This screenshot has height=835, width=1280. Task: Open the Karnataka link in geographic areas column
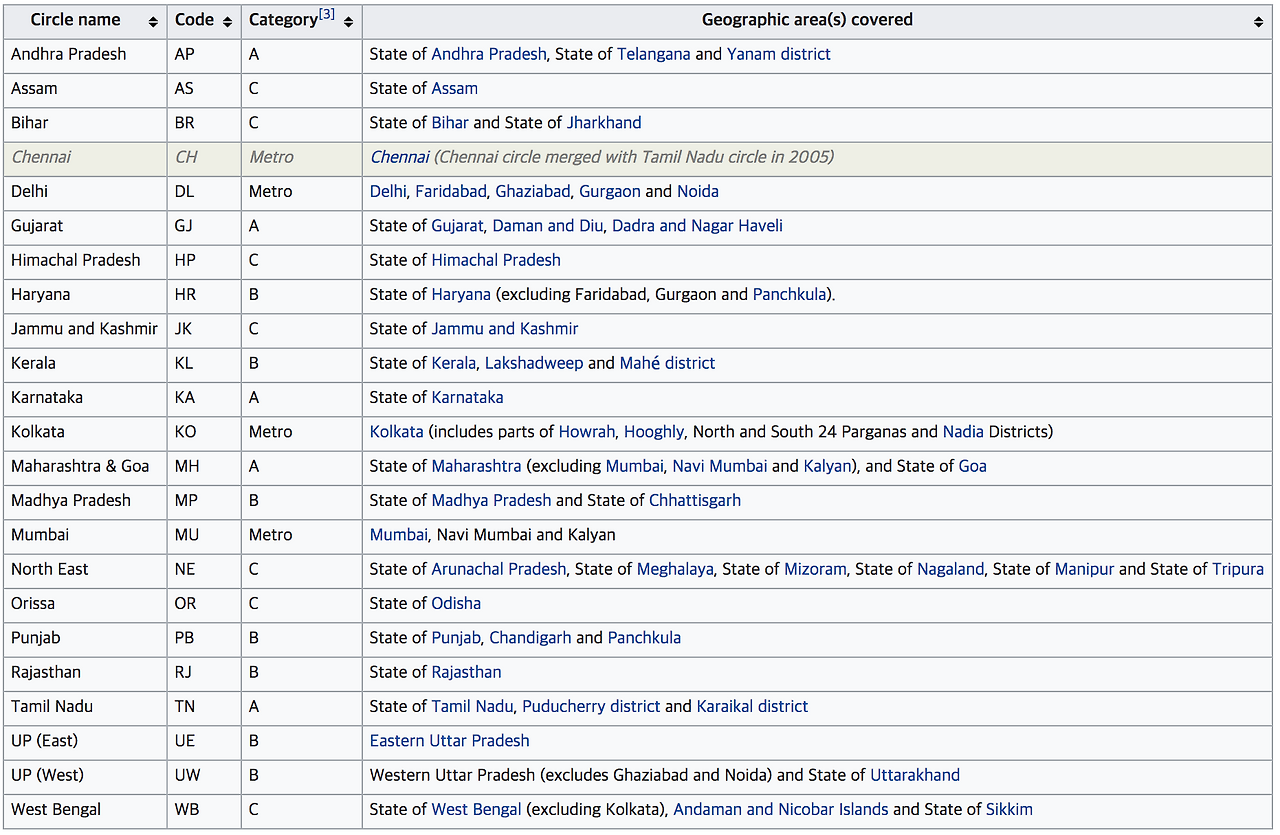pos(468,397)
